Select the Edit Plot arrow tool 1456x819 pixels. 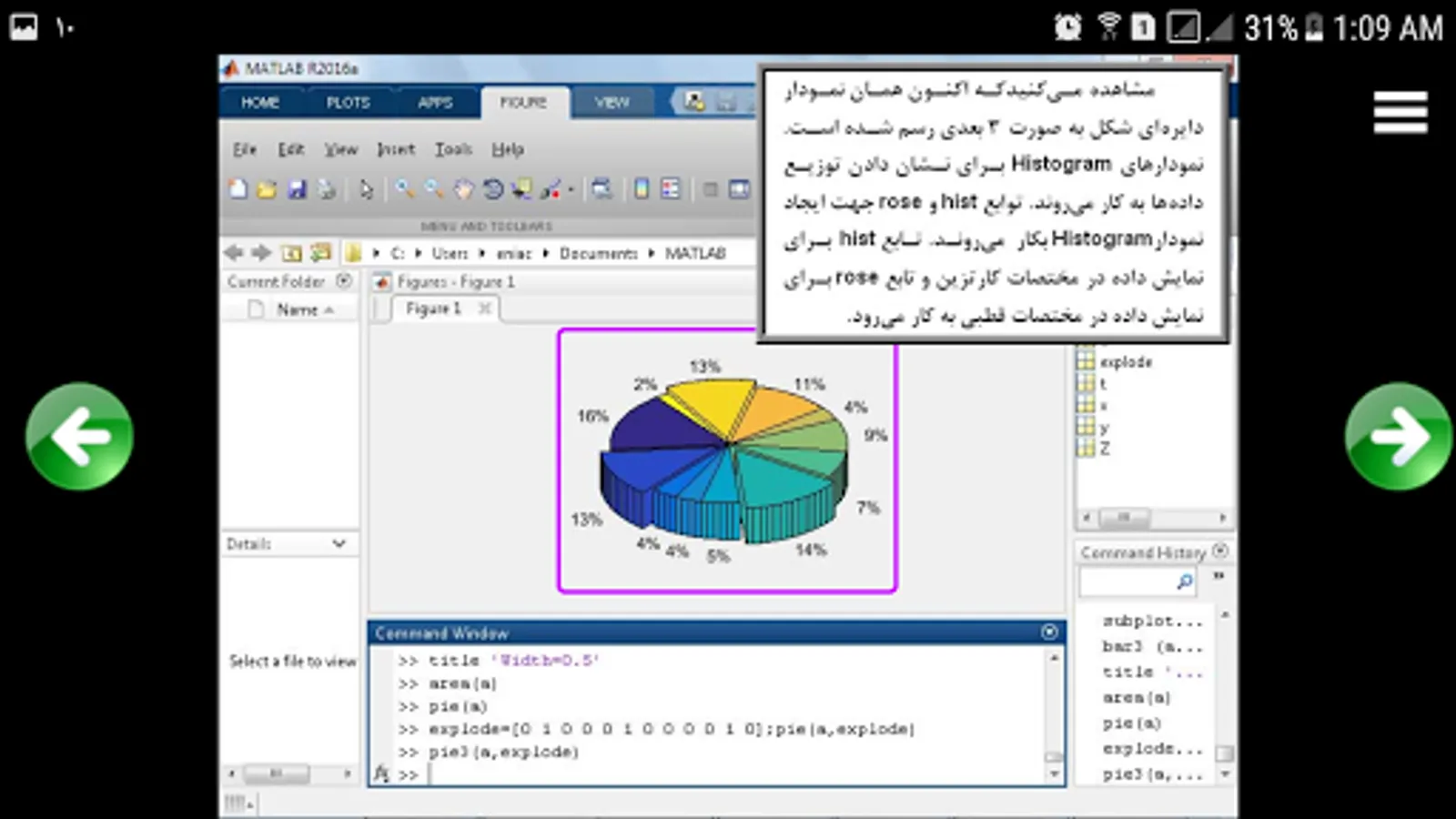pyautogui.click(x=366, y=189)
